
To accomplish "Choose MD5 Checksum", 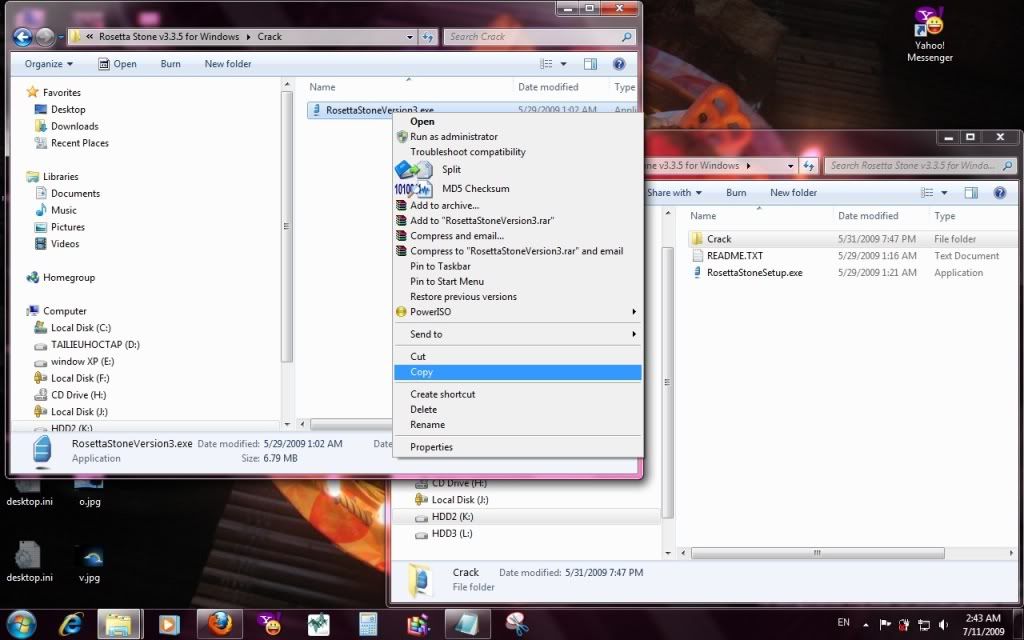I will [519, 189].
